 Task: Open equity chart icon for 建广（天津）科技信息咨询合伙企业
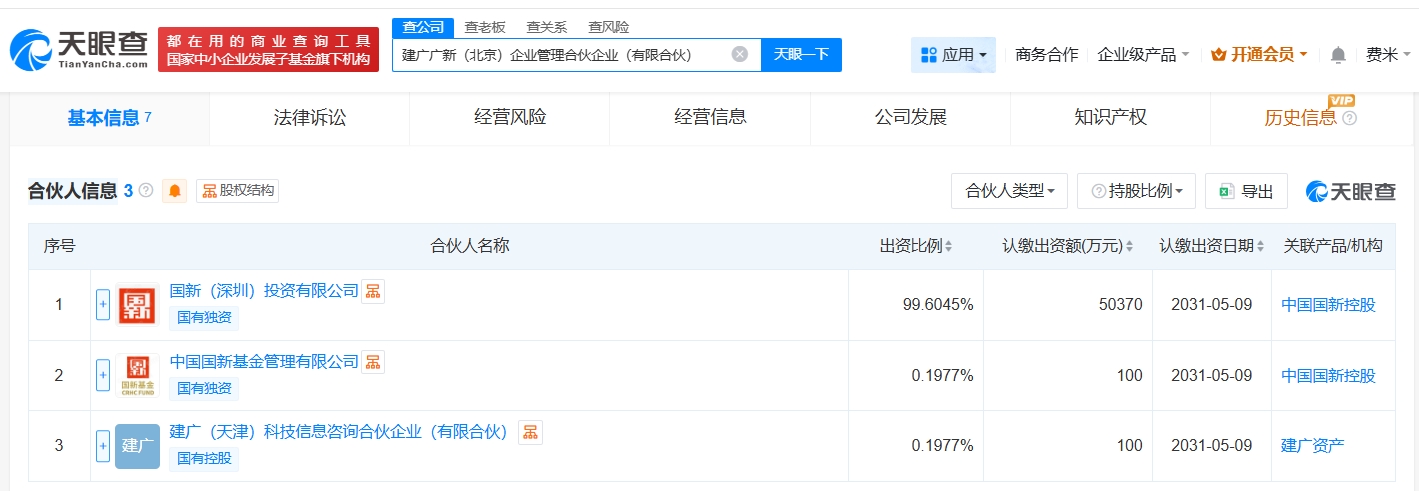tap(530, 432)
